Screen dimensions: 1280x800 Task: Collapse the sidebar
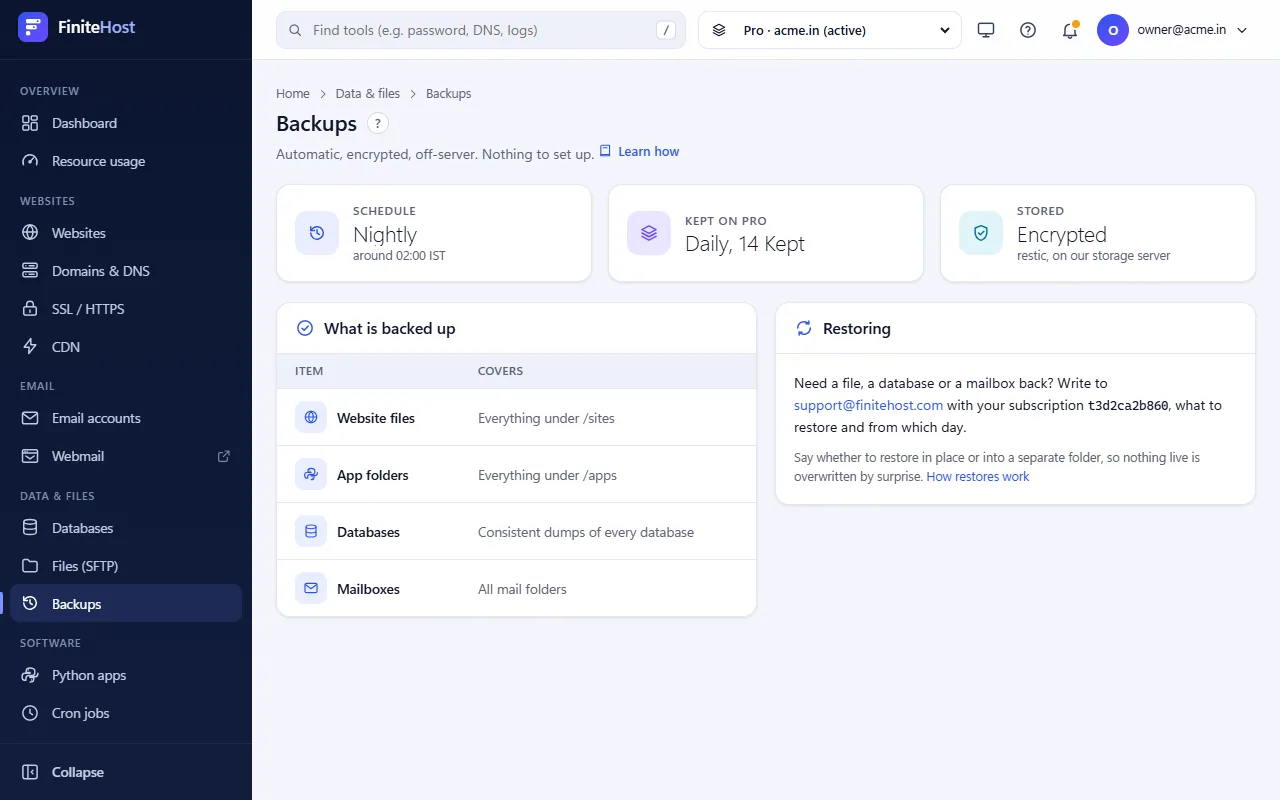126,772
